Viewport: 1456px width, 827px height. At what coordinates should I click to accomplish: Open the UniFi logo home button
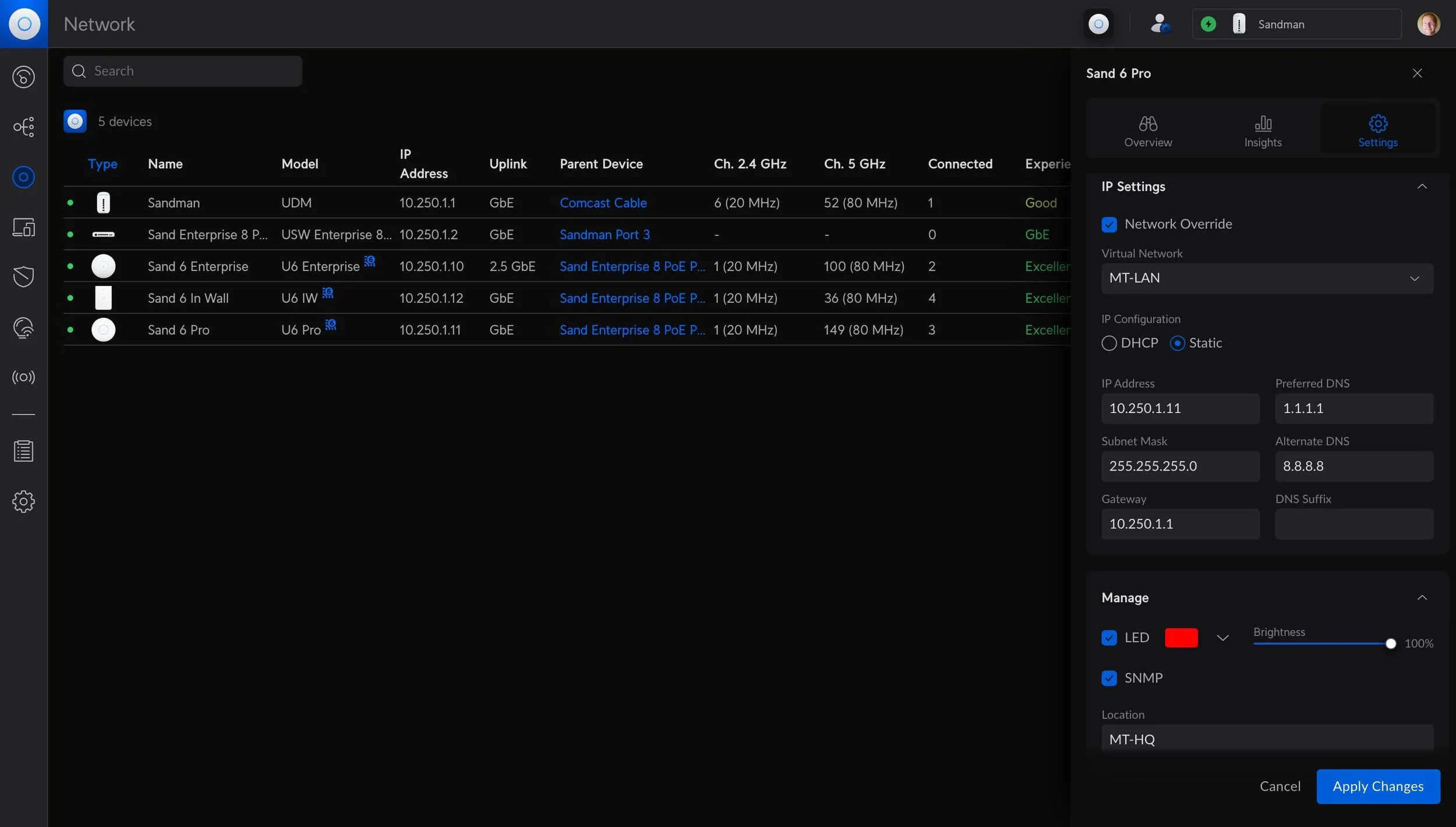(24, 24)
